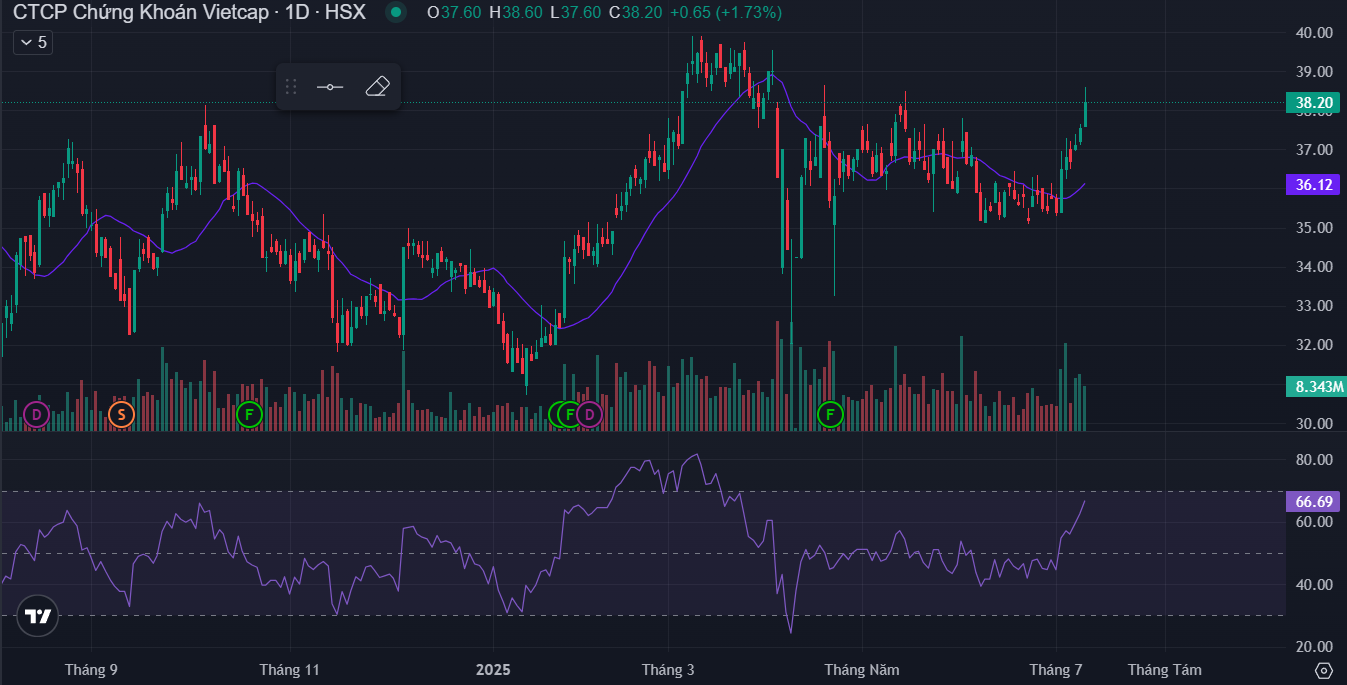Select the eraser tool in floating toolbar
The width and height of the screenshot is (1347, 685).
pyautogui.click(x=377, y=87)
